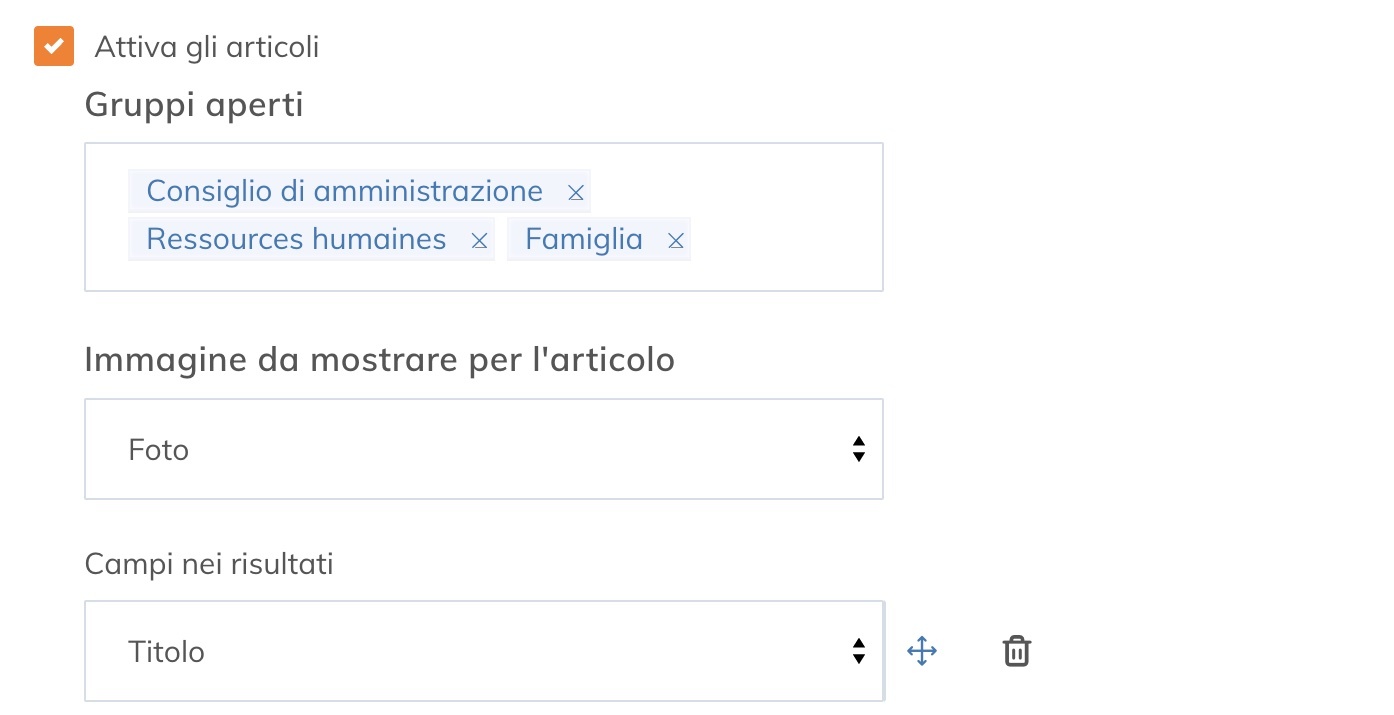Remove the 'Famiglia' group tag

click(x=676, y=239)
